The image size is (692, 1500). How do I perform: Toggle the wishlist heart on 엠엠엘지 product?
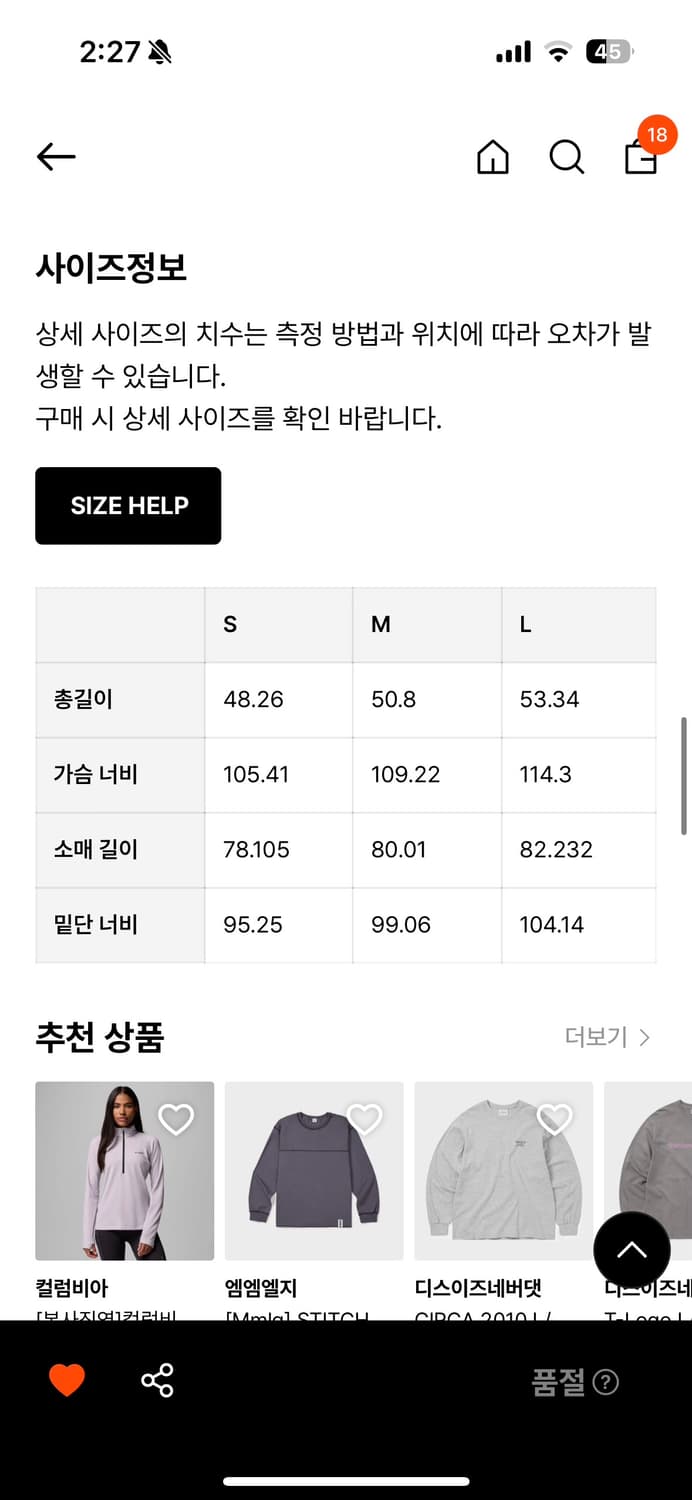coord(366,1119)
